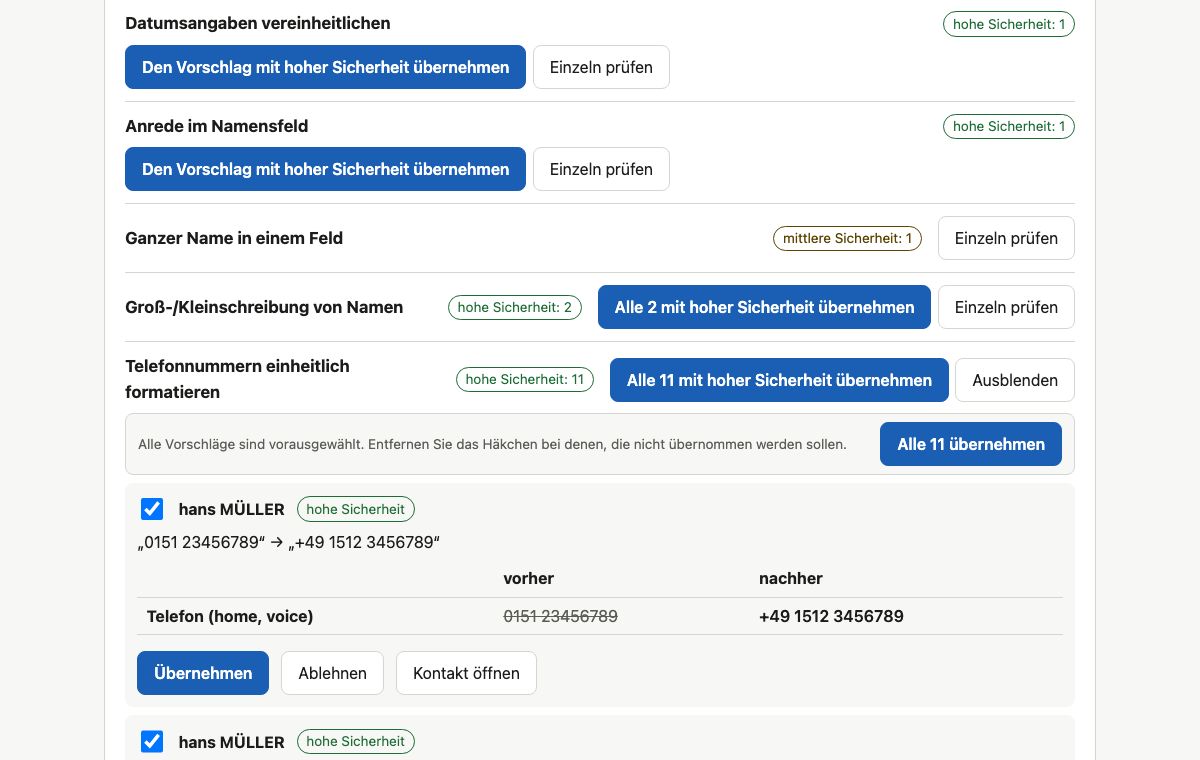Click hohe Sicherheit badge beside first hans MÜLLER

[x=356, y=509]
